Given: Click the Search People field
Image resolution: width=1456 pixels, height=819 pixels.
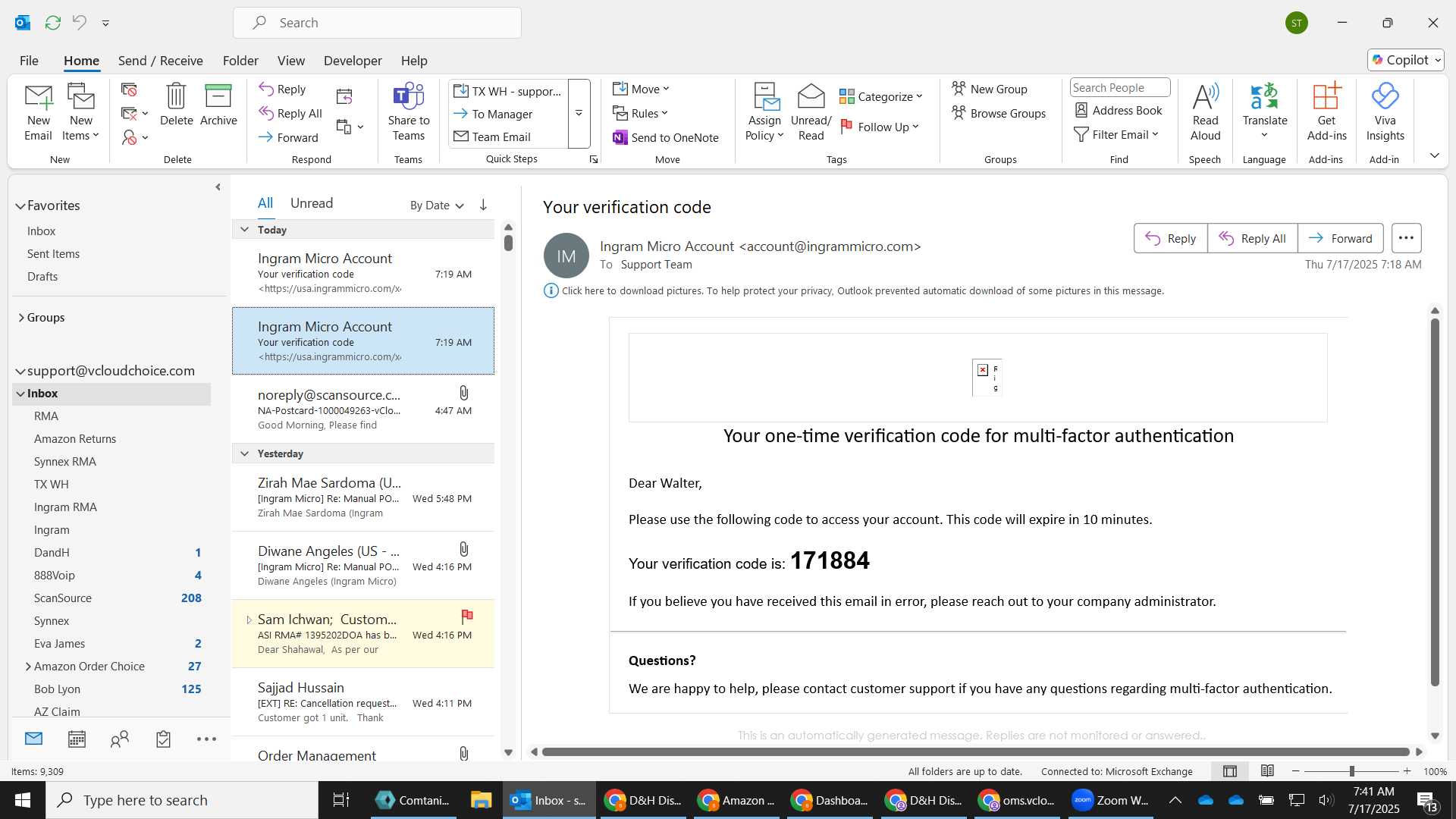Looking at the screenshot, I should [1119, 88].
